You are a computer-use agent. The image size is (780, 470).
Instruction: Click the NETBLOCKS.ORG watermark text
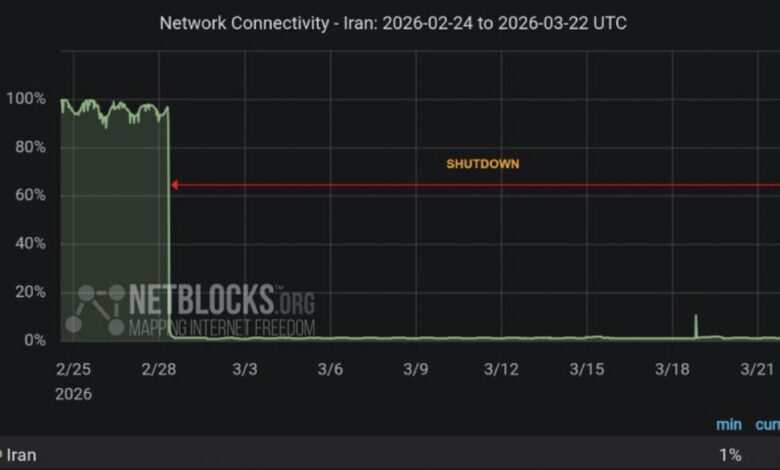(222, 299)
